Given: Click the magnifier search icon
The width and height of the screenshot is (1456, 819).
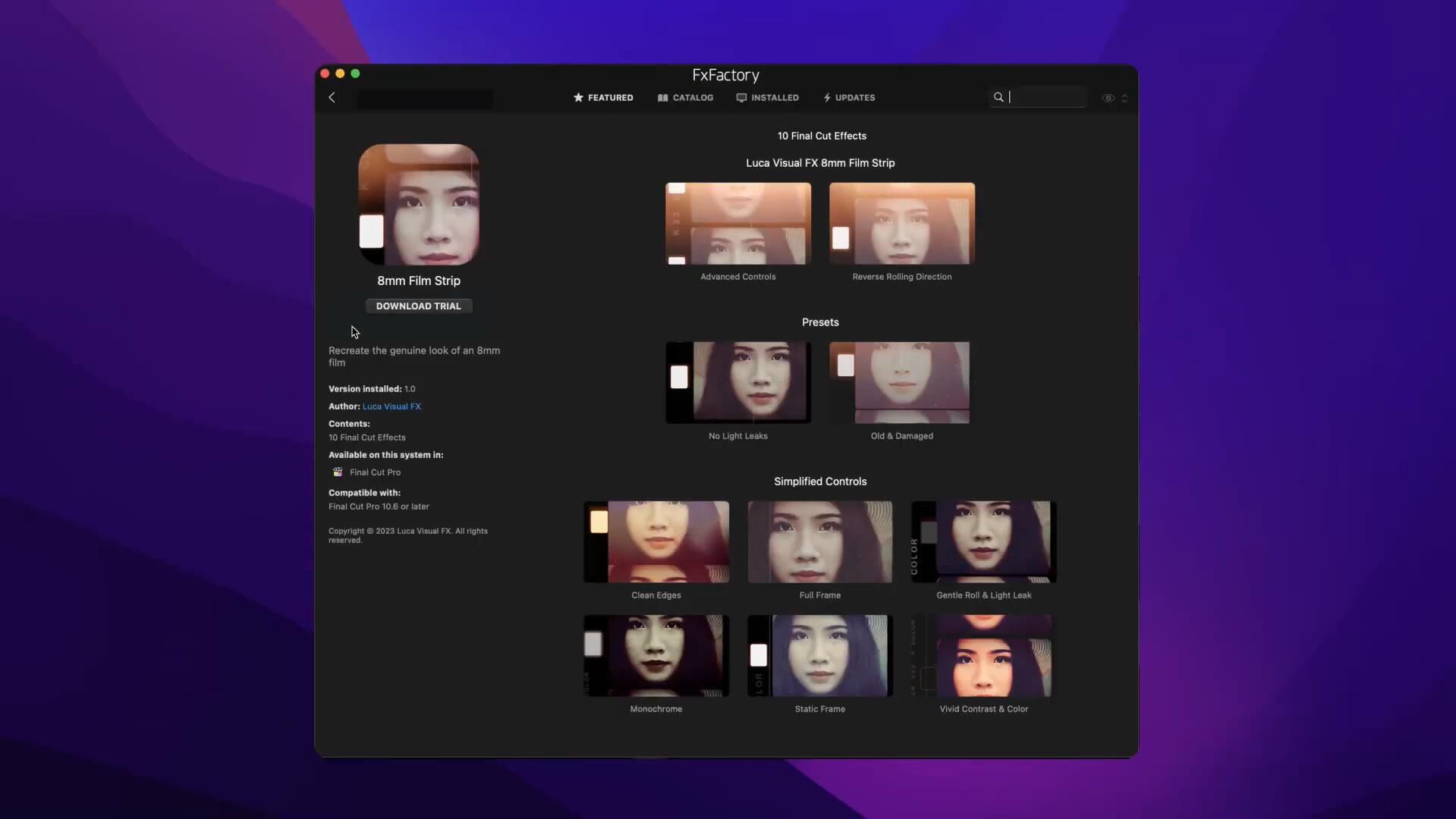Looking at the screenshot, I should coord(998,97).
